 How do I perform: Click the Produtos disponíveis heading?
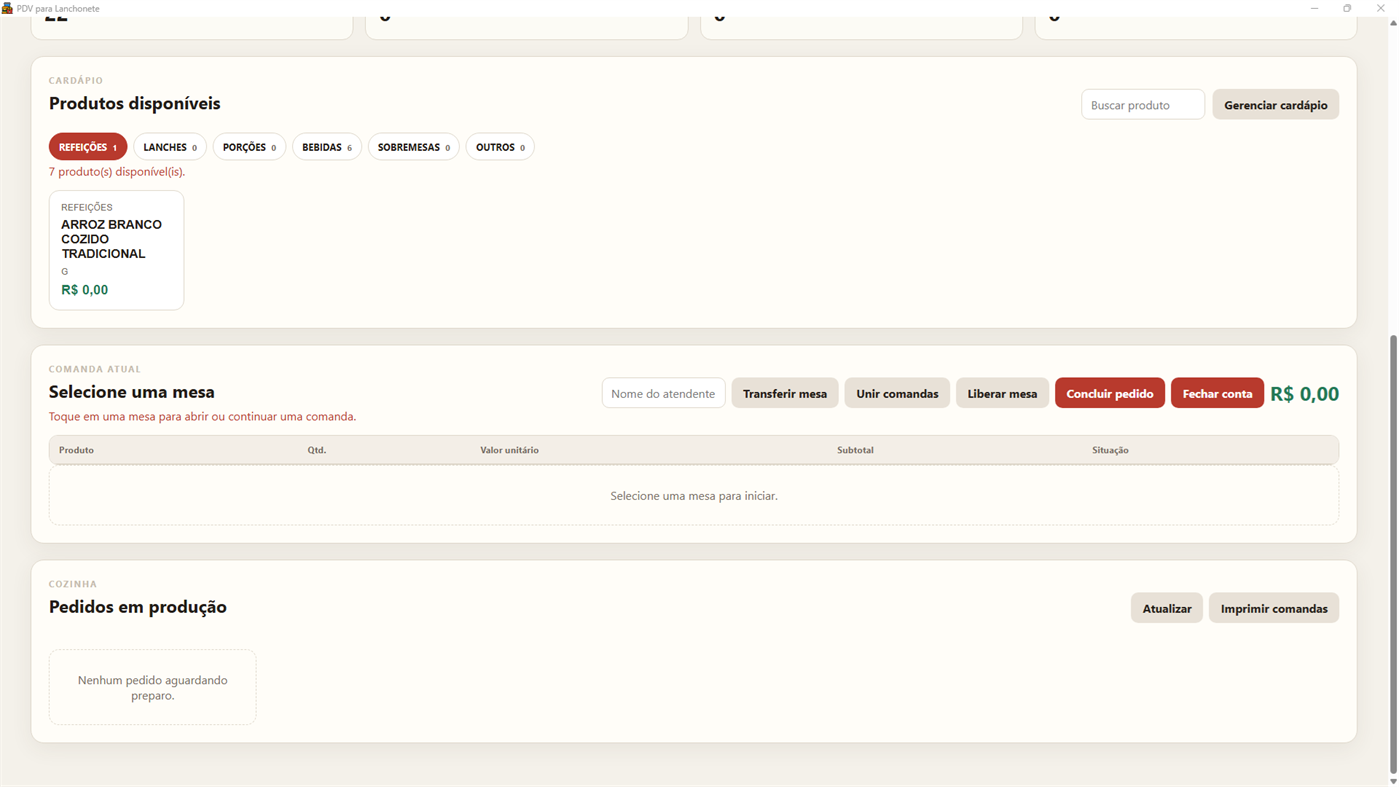click(135, 103)
